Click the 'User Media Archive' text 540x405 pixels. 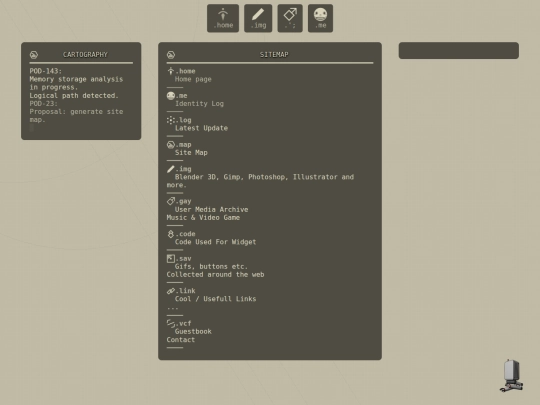coord(211,209)
